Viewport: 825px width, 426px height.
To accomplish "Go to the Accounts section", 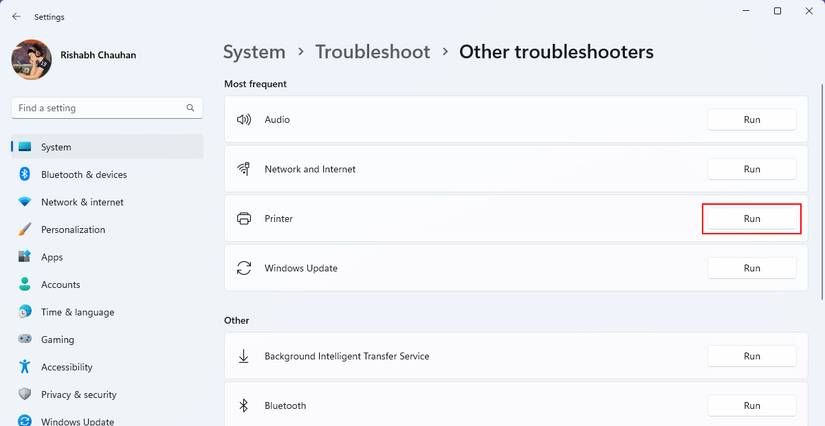I will point(60,285).
